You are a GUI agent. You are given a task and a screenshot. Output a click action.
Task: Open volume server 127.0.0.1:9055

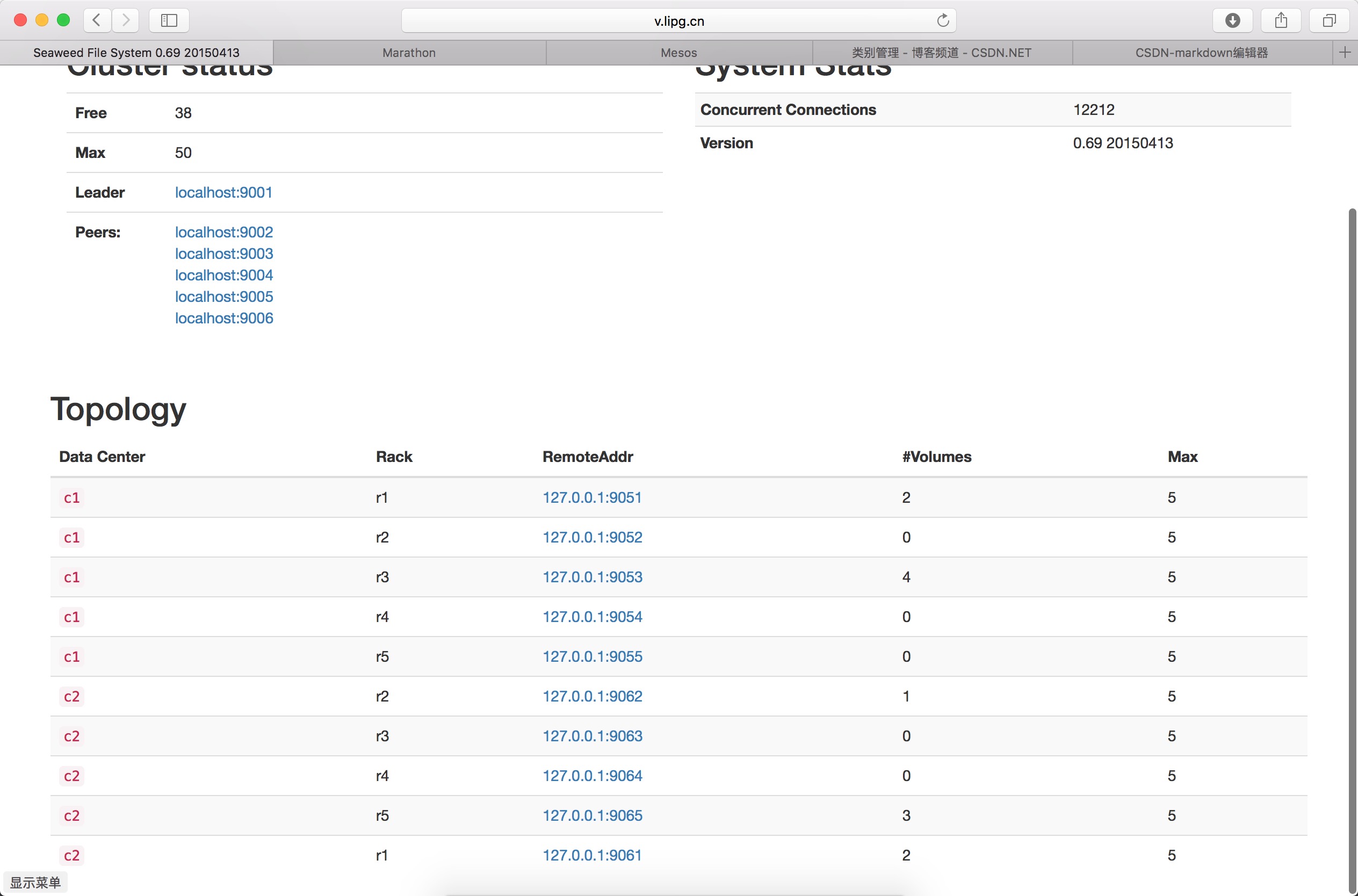593,656
